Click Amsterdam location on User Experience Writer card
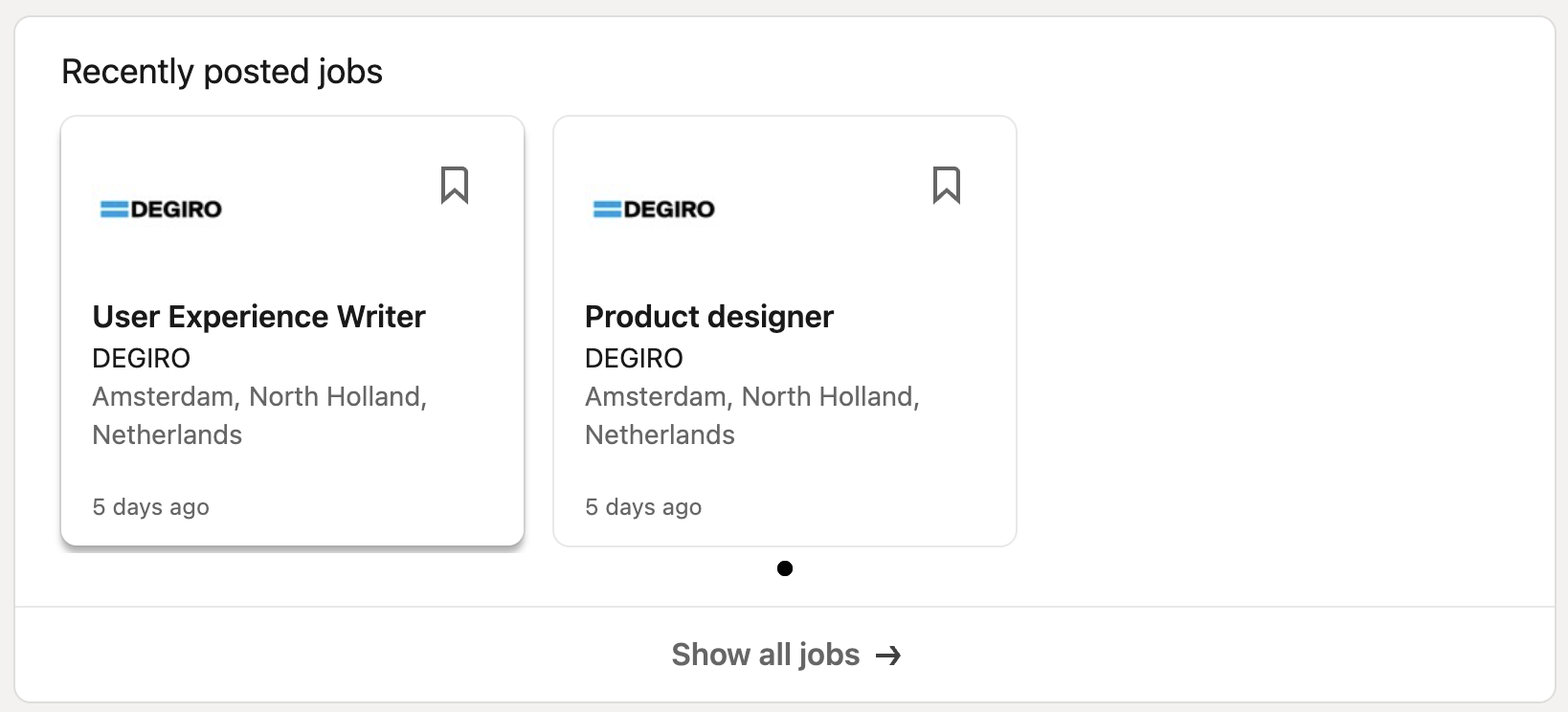This screenshot has height=712, width=1568. (259, 415)
